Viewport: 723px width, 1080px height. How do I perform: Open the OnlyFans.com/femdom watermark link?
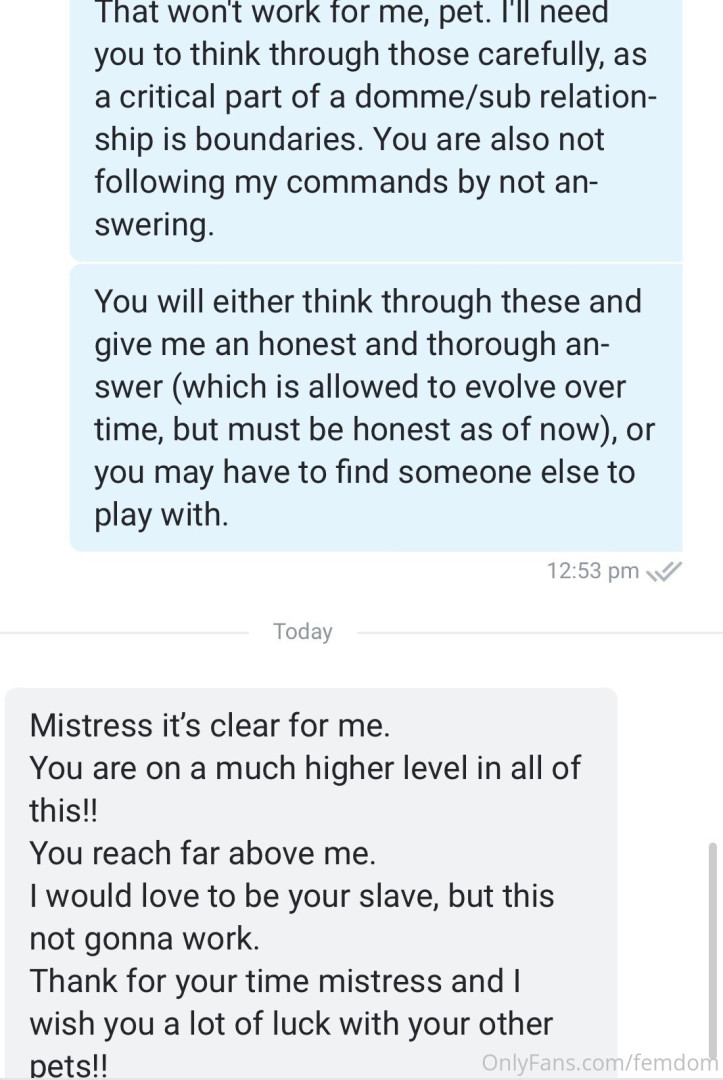[601, 1062]
